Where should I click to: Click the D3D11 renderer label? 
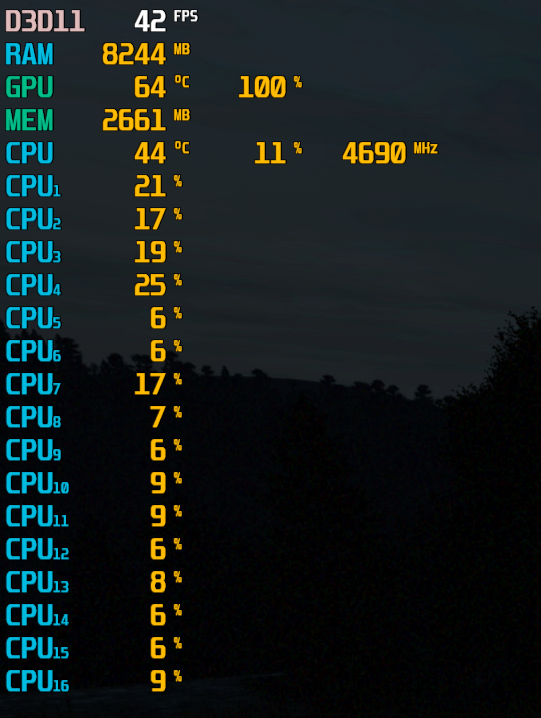tap(45, 21)
